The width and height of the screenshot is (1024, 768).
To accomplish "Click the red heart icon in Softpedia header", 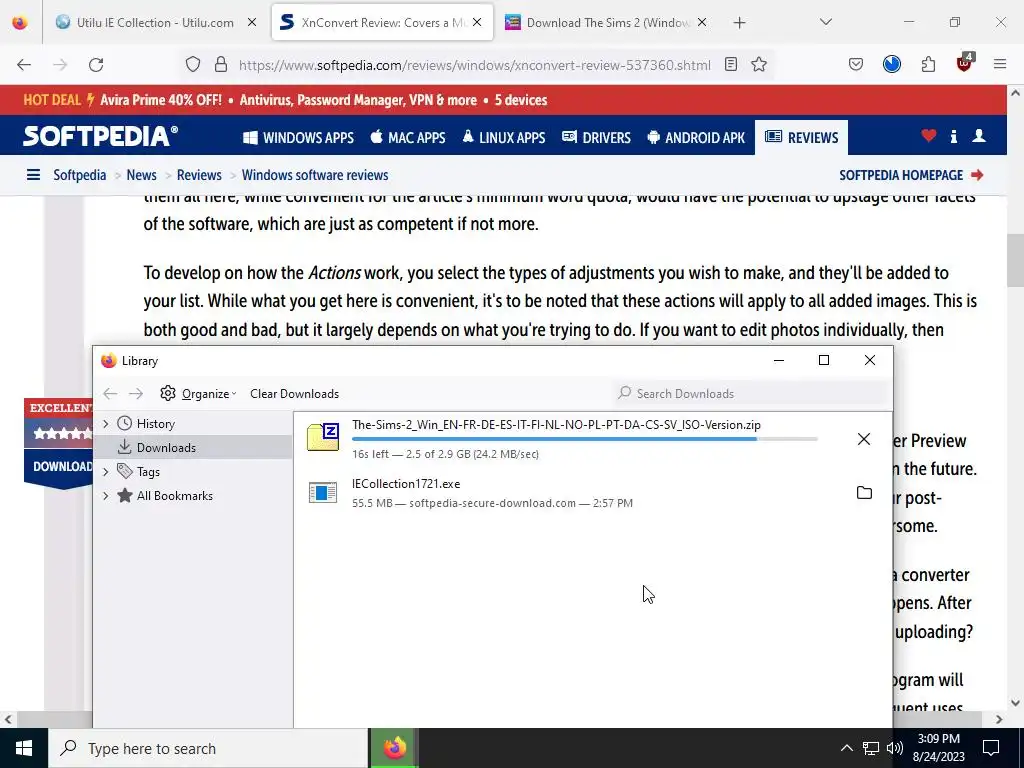I will point(929,136).
